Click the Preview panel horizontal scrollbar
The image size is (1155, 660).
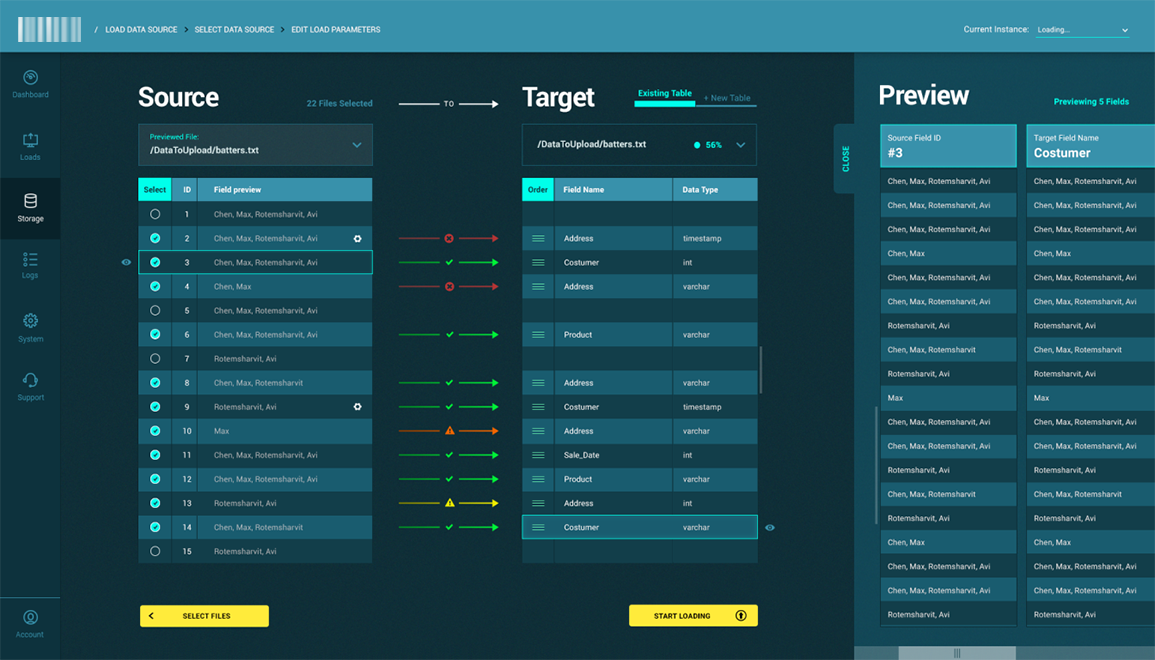tap(957, 653)
